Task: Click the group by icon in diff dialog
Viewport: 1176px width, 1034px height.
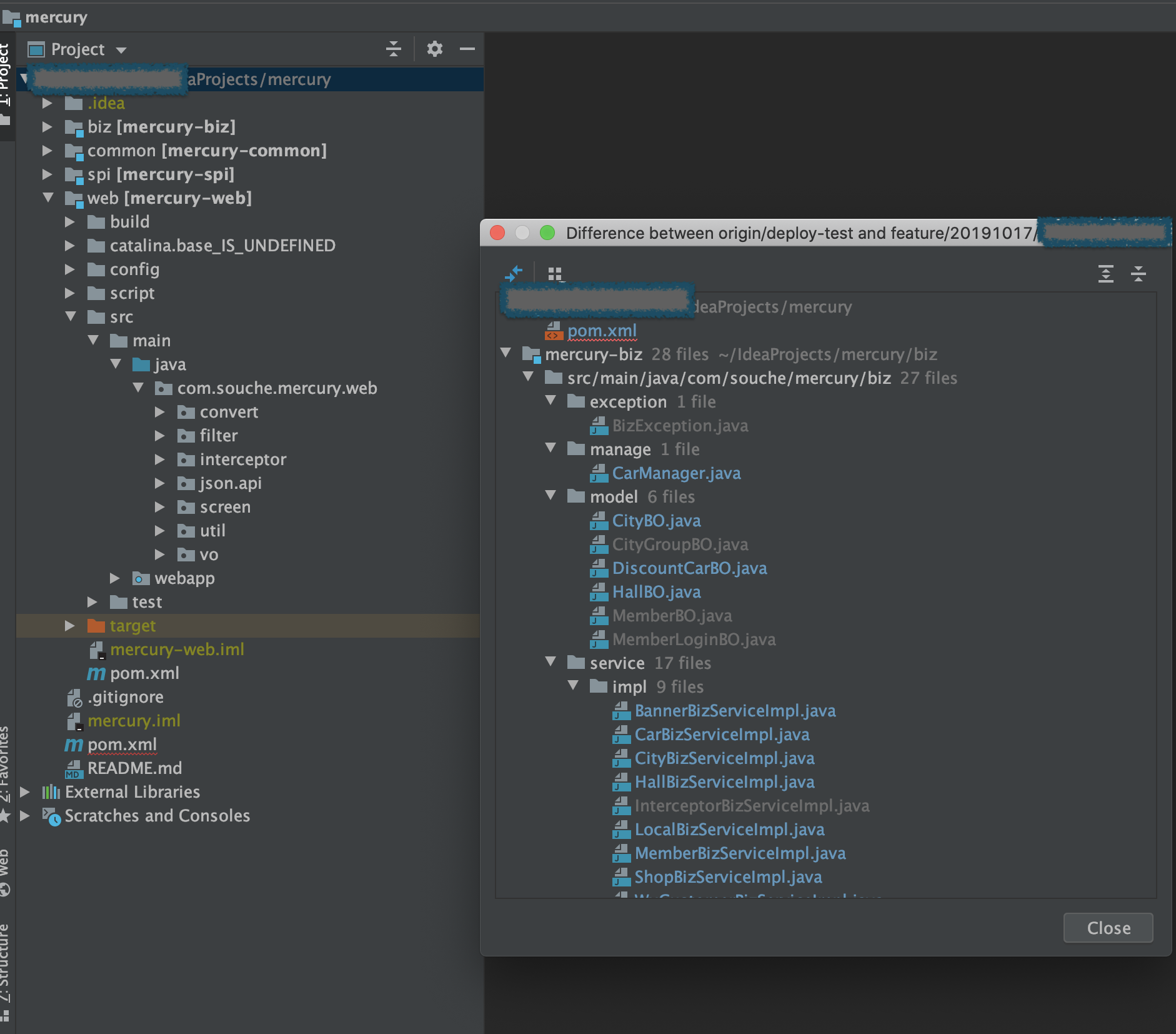Action: [x=555, y=273]
